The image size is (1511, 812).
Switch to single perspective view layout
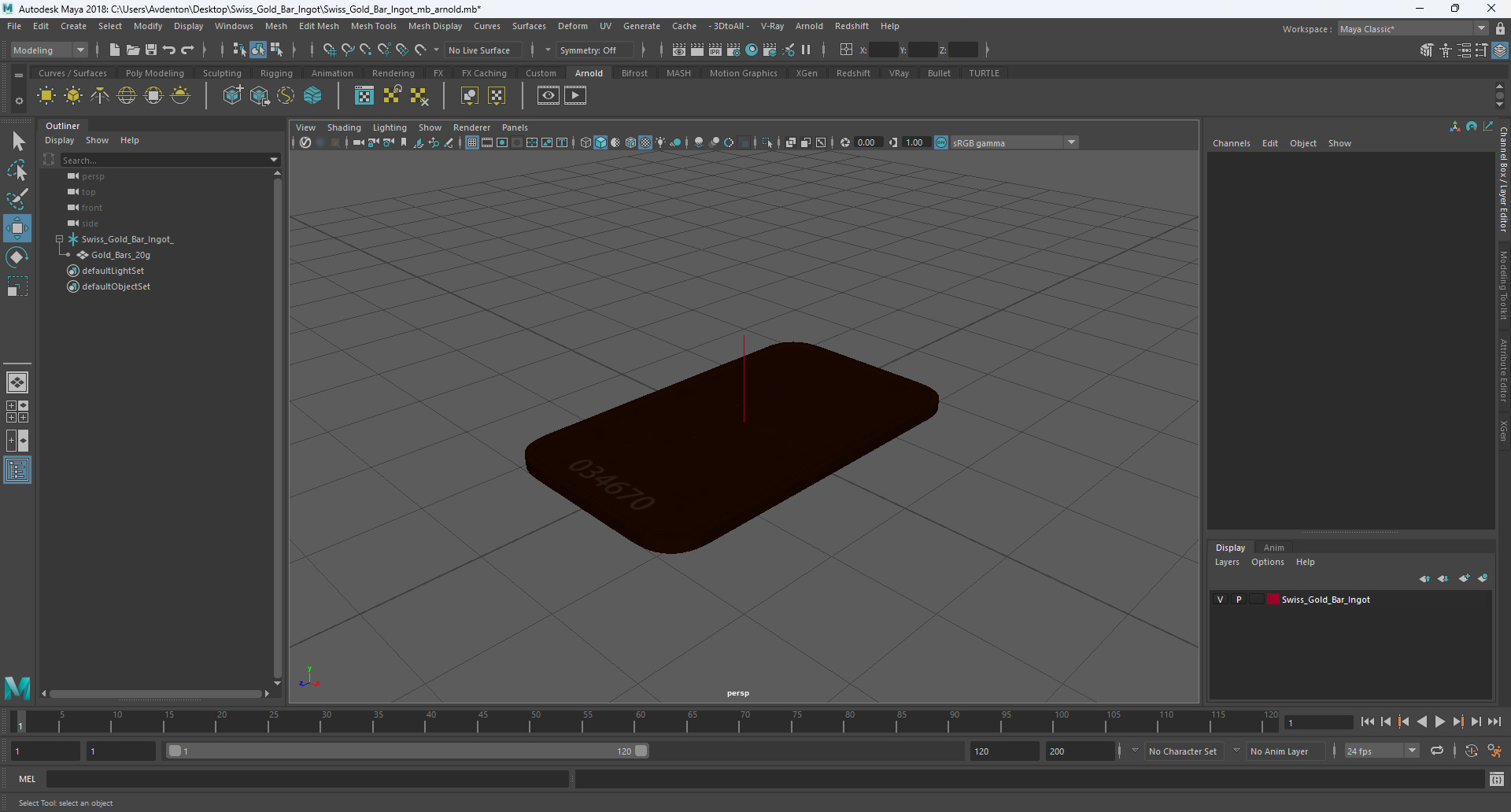tap(17, 382)
